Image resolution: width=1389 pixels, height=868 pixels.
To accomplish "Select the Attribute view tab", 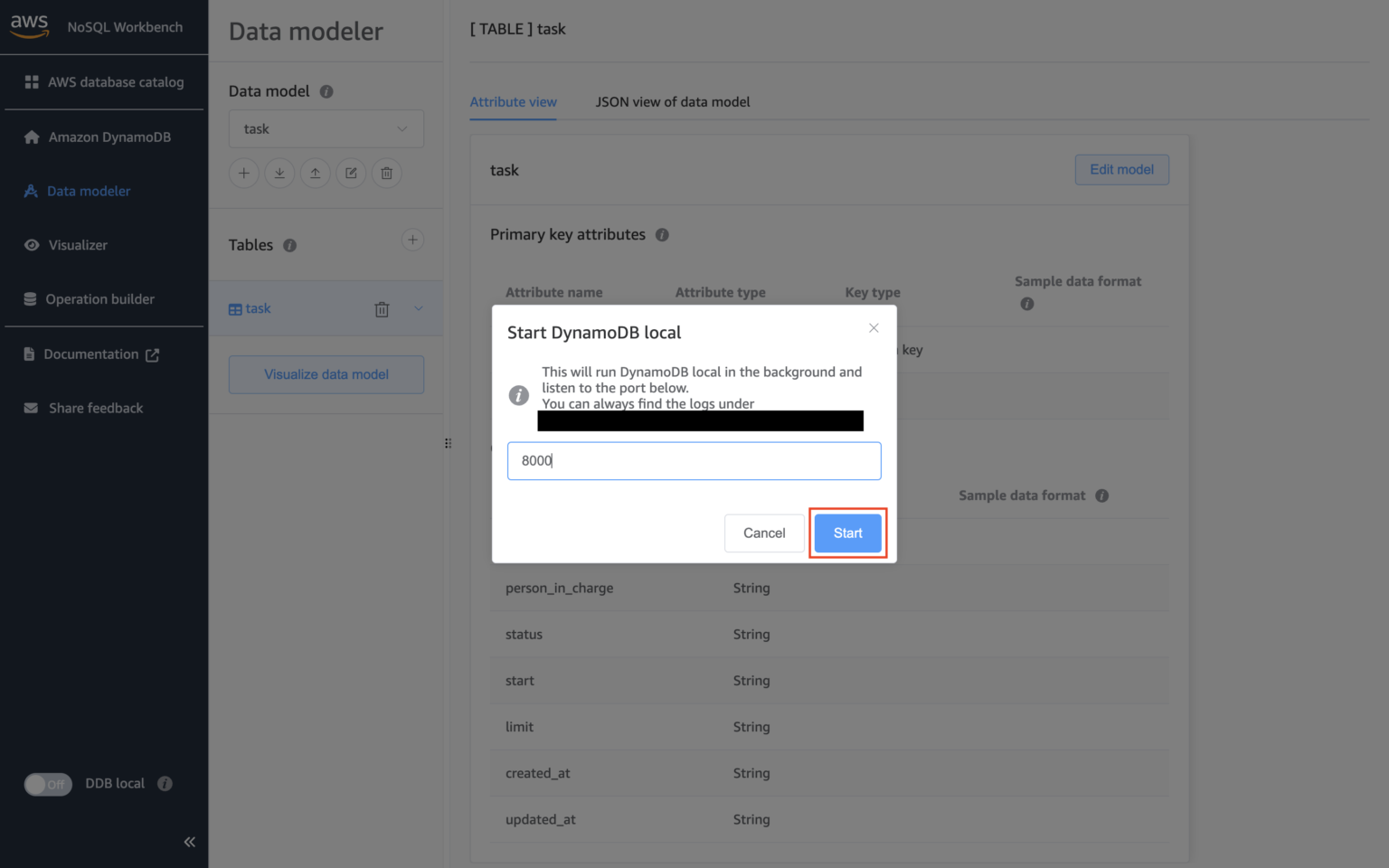I will coord(513,101).
